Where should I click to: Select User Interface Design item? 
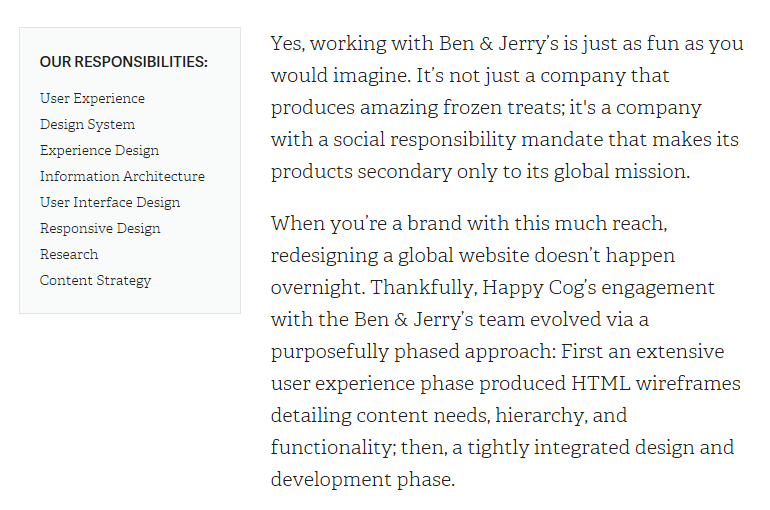[110, 203]
